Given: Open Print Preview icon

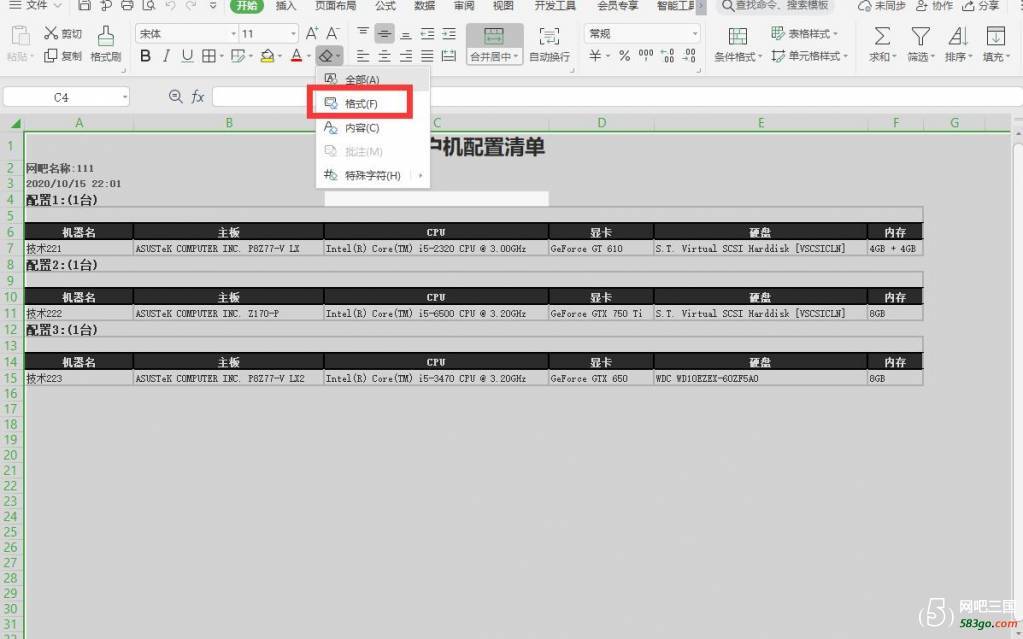Looking at the screenshot, I should [149, 5].
